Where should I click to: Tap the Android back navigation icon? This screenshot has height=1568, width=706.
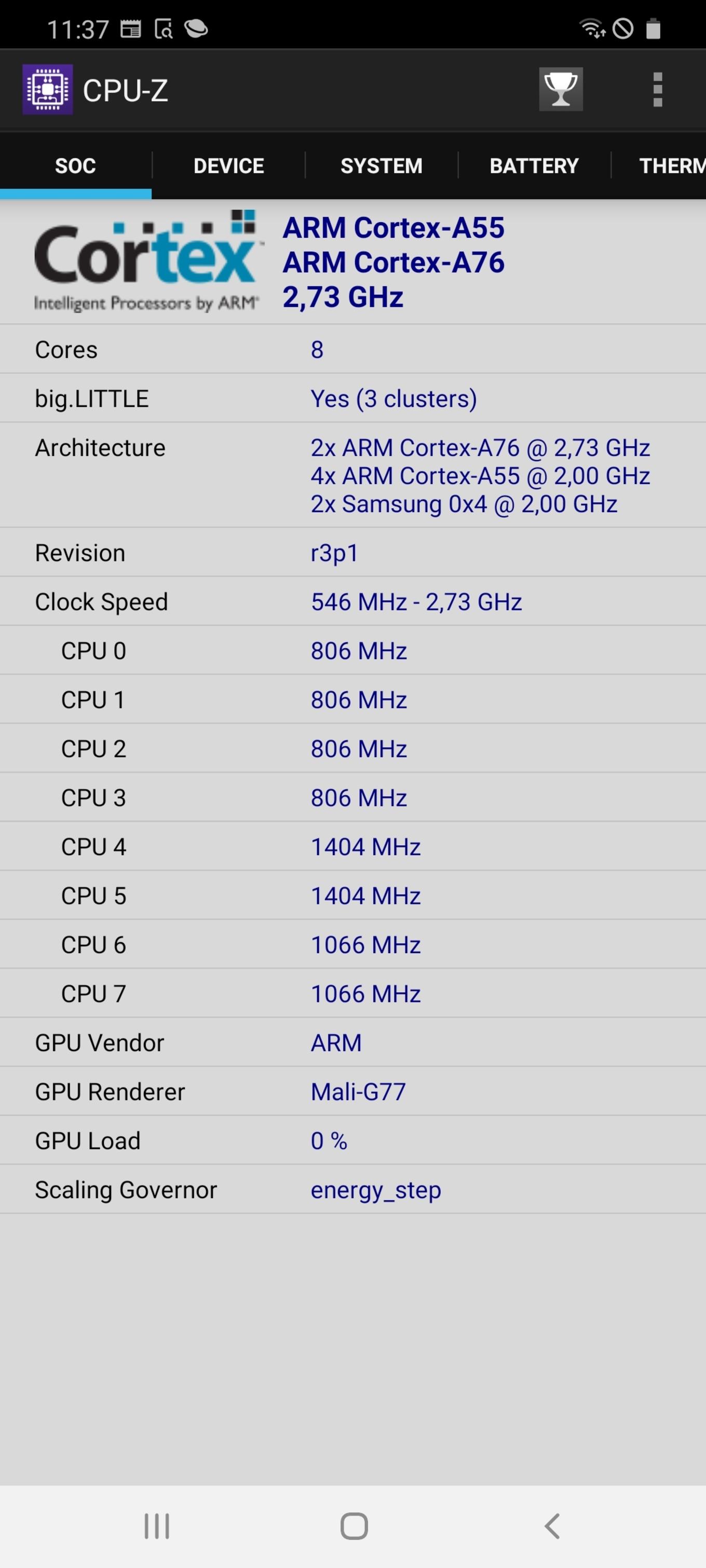coord(552,1526)
